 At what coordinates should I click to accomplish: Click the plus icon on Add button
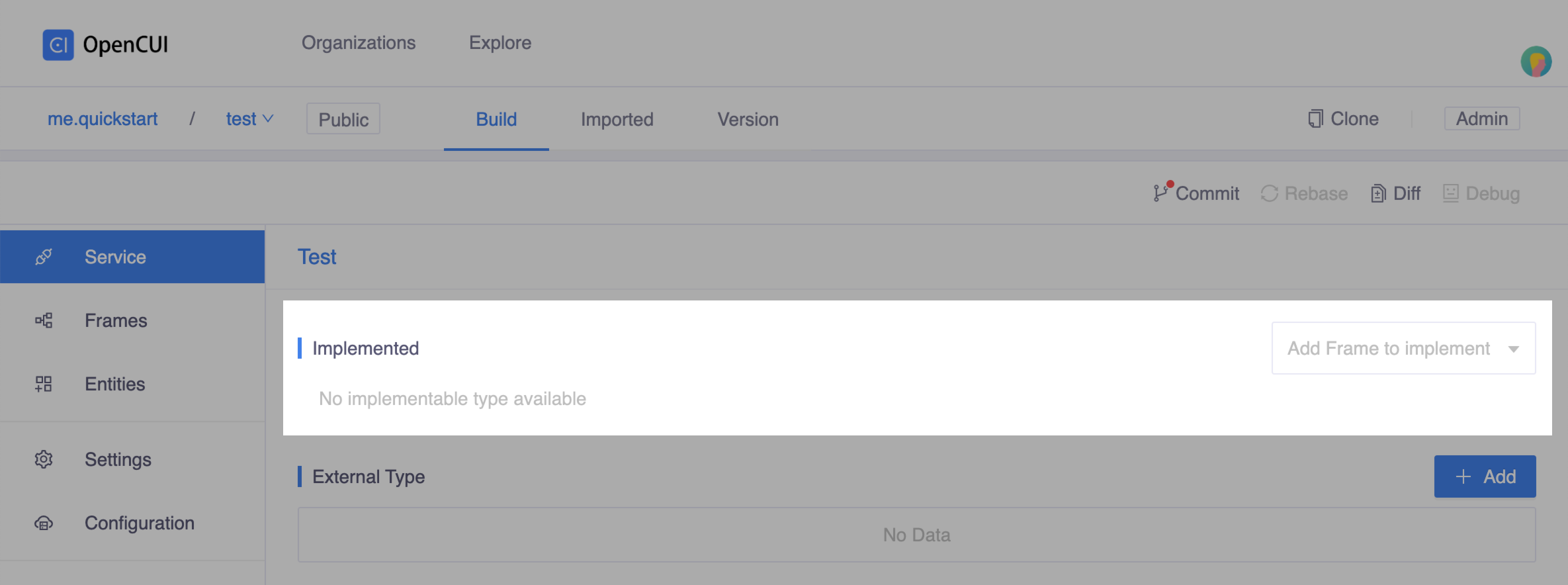[x=1463, y=476]
